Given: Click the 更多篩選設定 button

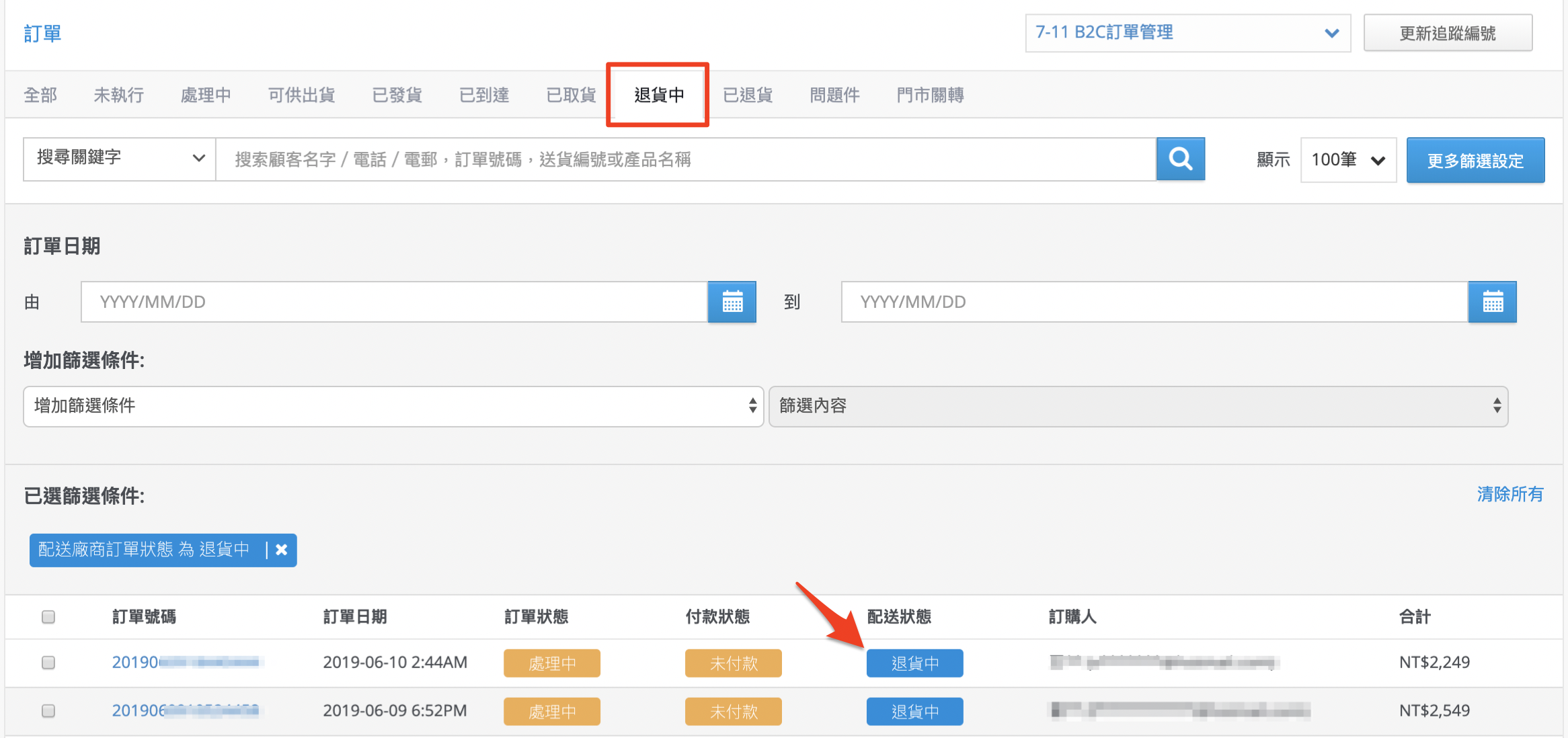Looking at the screenshot, I should click(1475, 160).
